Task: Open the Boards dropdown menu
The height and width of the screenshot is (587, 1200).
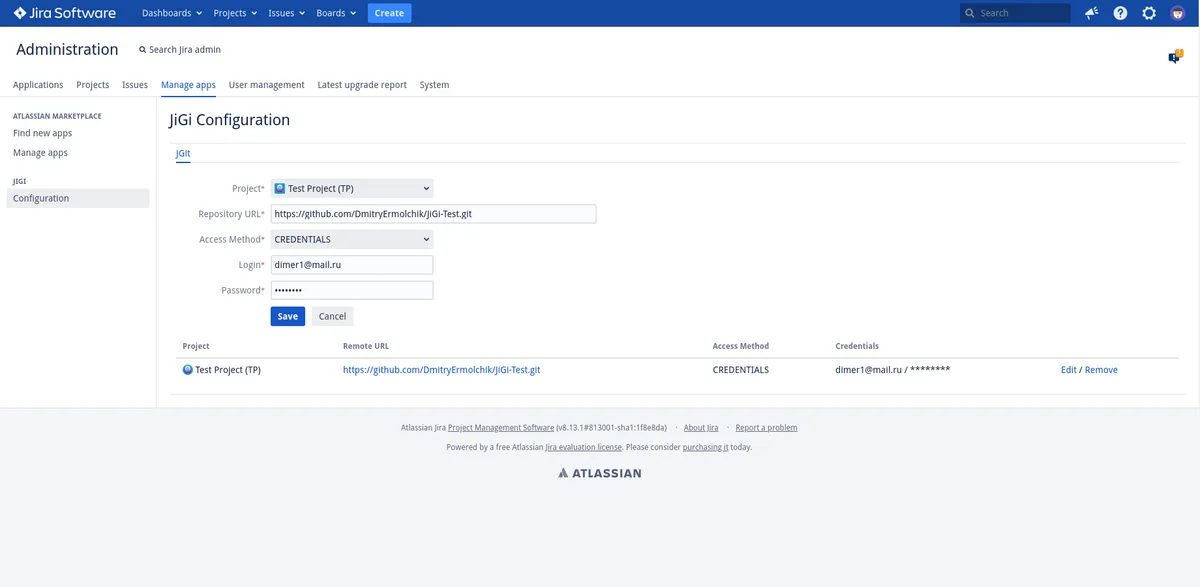Action: click(x=335, y=13)
